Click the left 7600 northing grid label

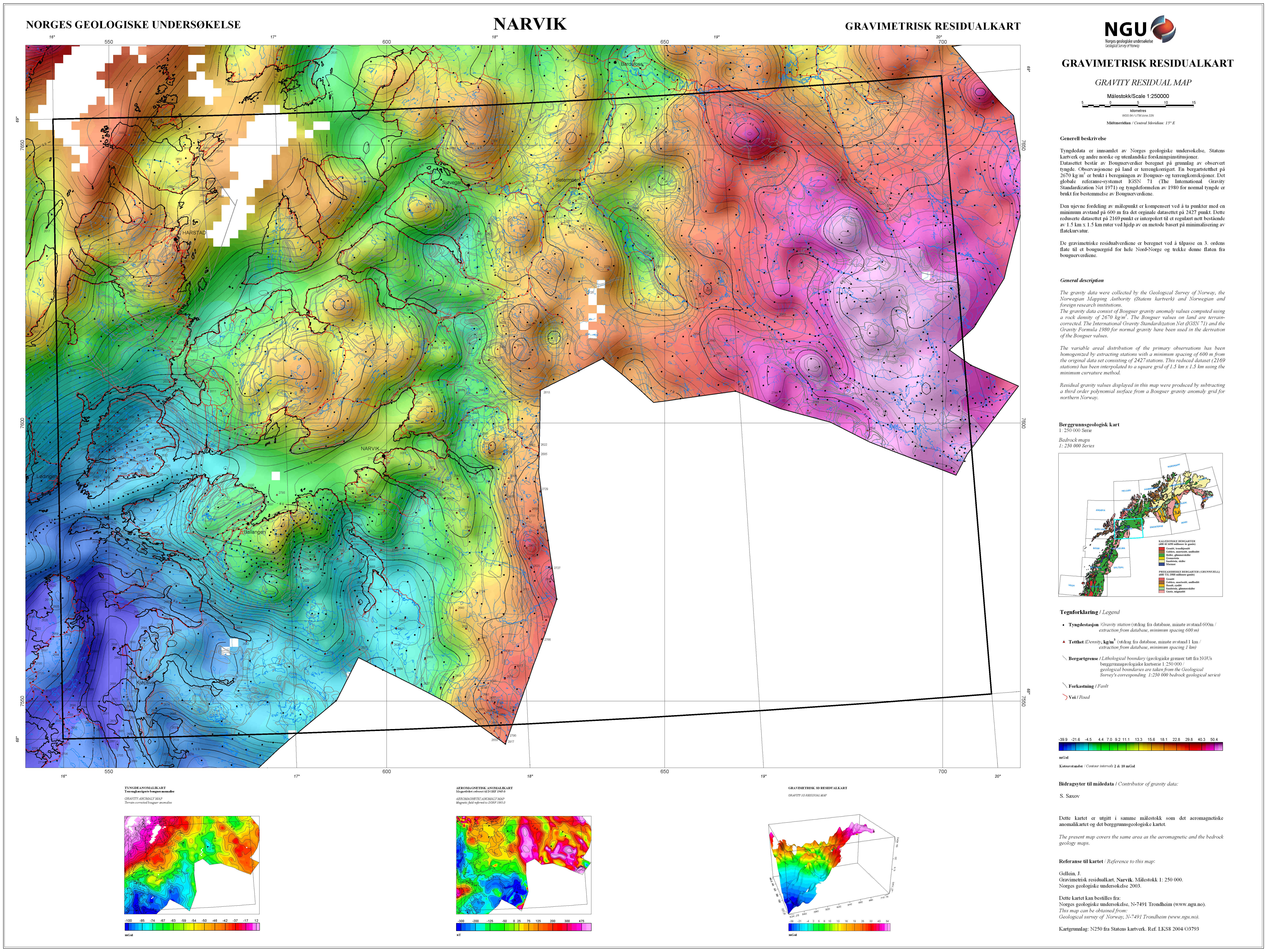pyautogui.click(x=22, y=423)
